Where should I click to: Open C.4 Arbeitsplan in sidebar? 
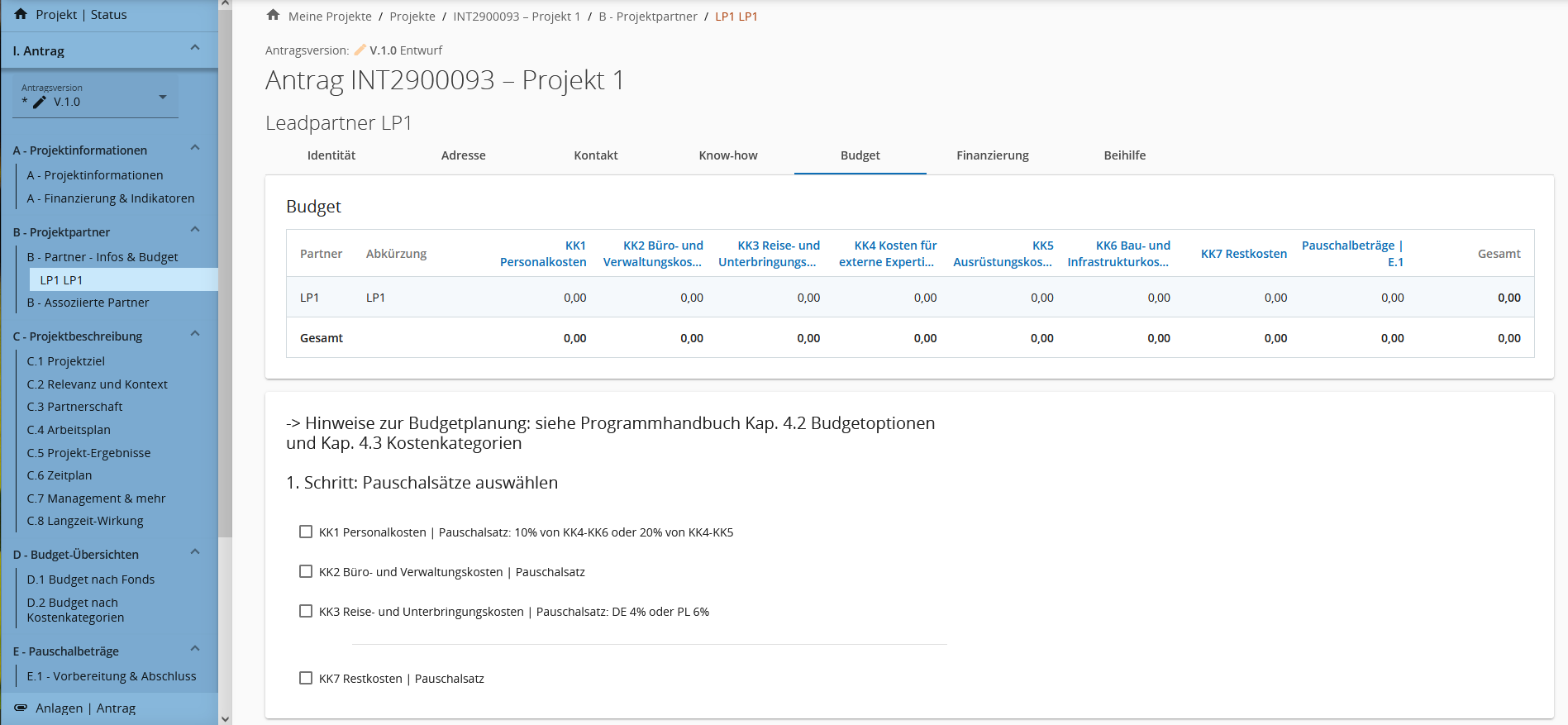(x=69, y=430)
